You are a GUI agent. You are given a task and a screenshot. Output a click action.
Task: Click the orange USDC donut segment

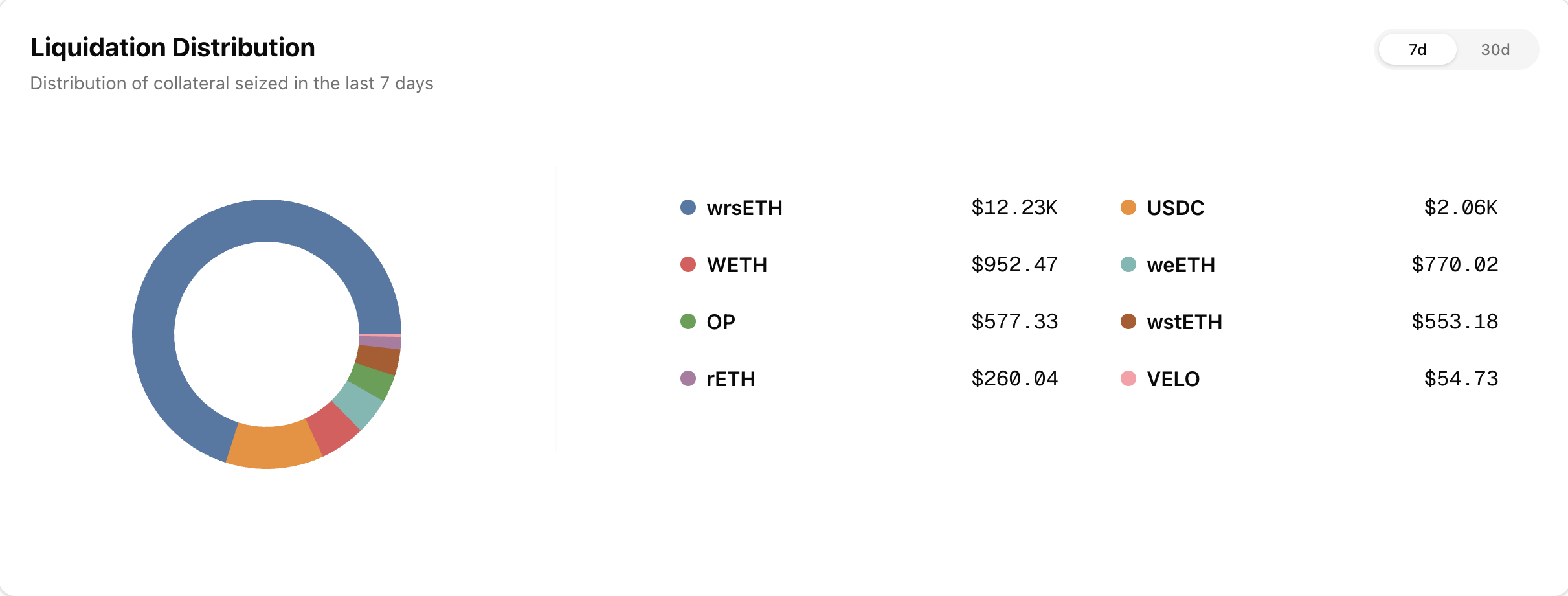tap(273, 447)
